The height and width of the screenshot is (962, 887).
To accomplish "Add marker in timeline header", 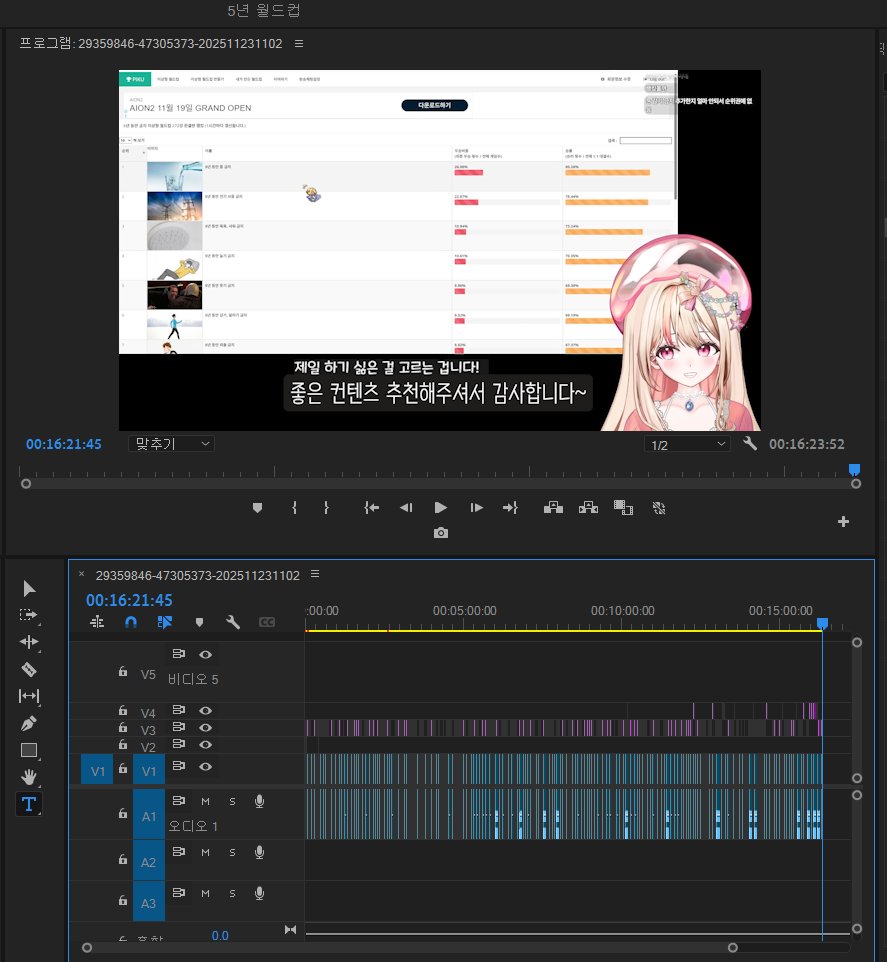I will pyautogui.click(x=199, y=622).
